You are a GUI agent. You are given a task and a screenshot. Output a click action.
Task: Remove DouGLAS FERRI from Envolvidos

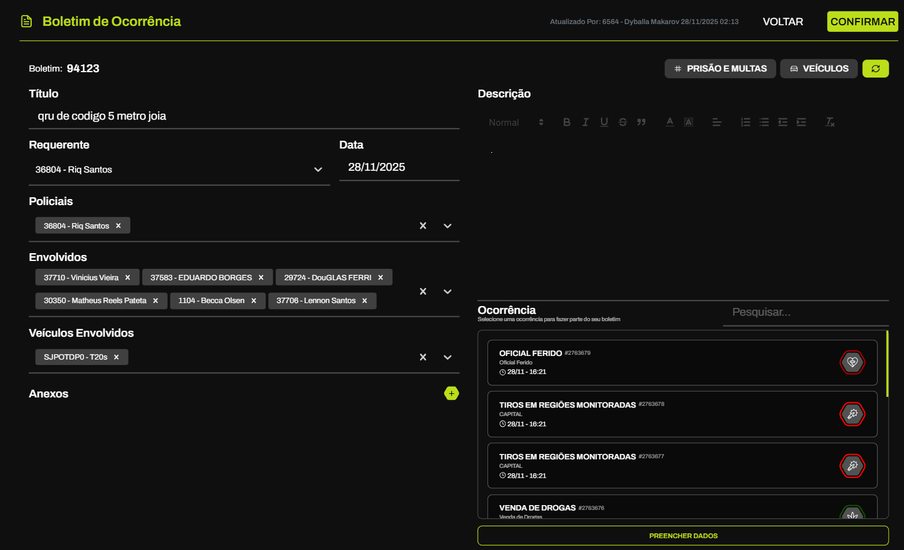coord(381,277)
